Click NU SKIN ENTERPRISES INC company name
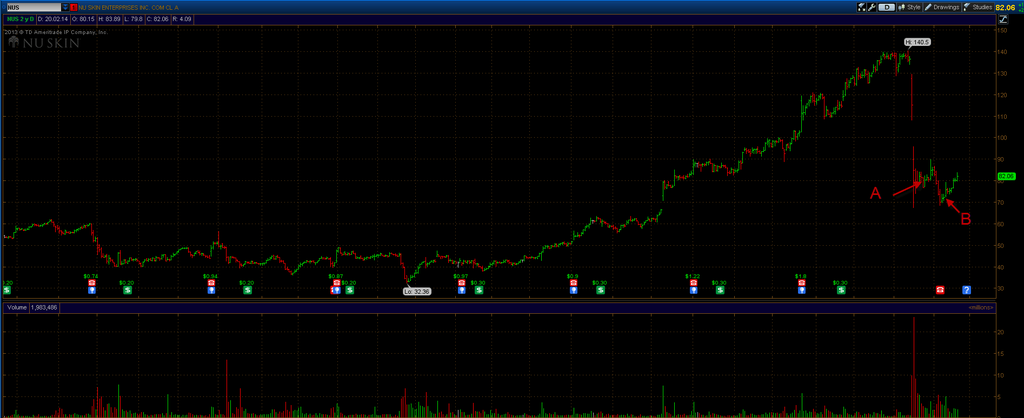This screenshot has width=1024, height=418. tap(129, 7)
